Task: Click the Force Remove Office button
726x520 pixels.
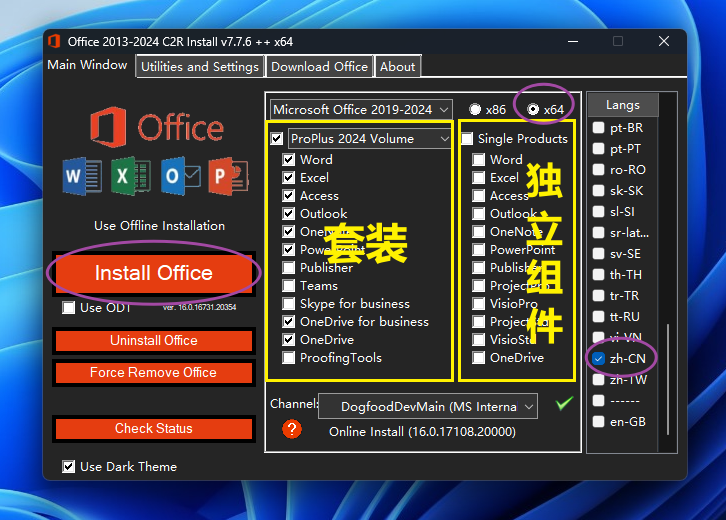Action: pyautogui.click(x=154, y=372)
